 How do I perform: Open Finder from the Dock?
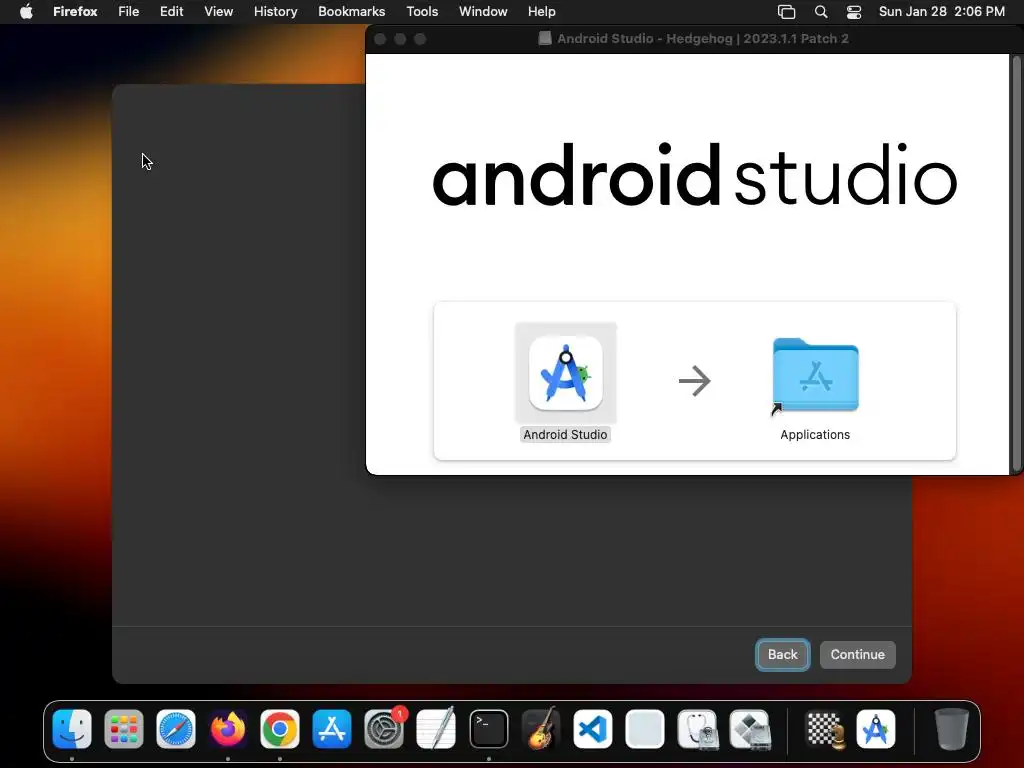[x=72, y=729]
